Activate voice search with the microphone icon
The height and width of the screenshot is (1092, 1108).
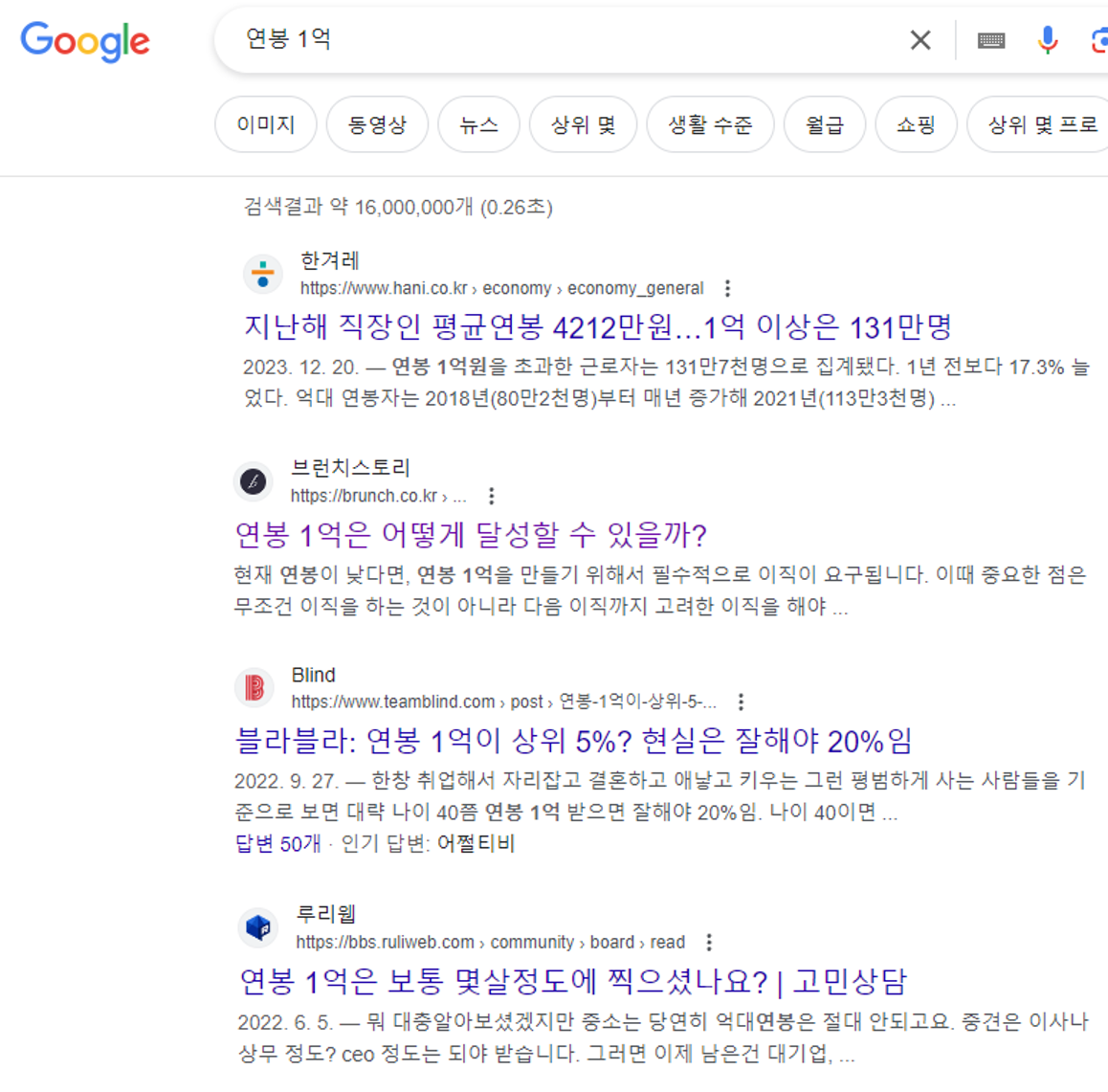(1049, 40)
